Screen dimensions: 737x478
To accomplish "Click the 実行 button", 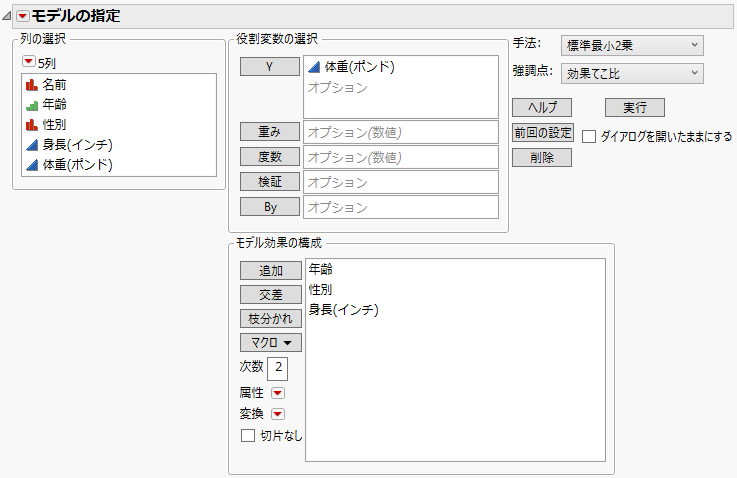I will coord(635,108).
